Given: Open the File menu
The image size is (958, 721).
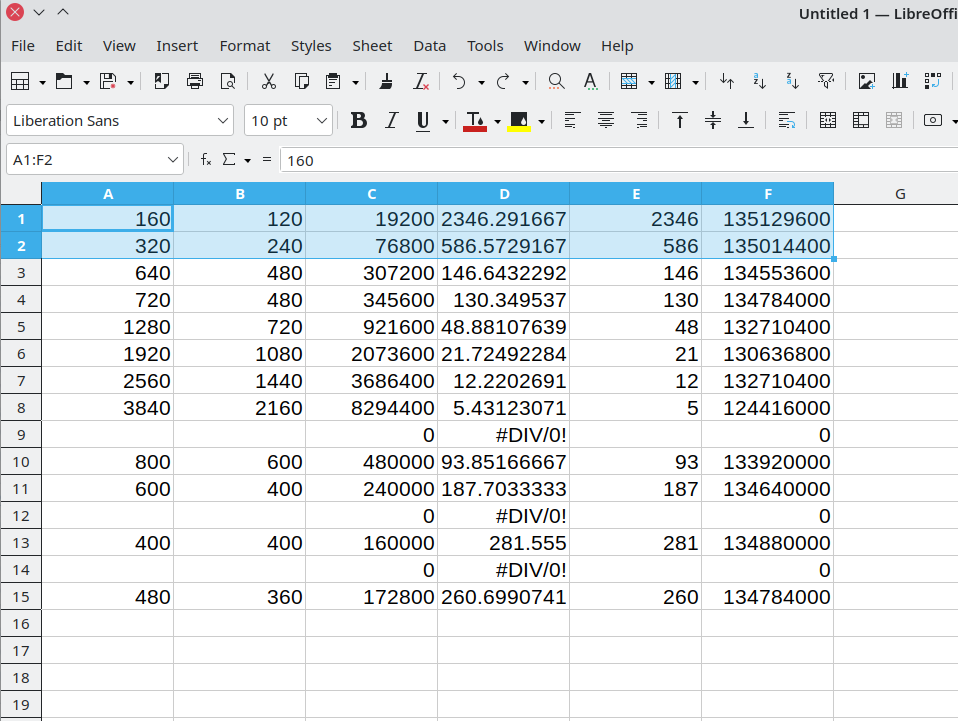Looking at the screenshot, I should point(23,46).
